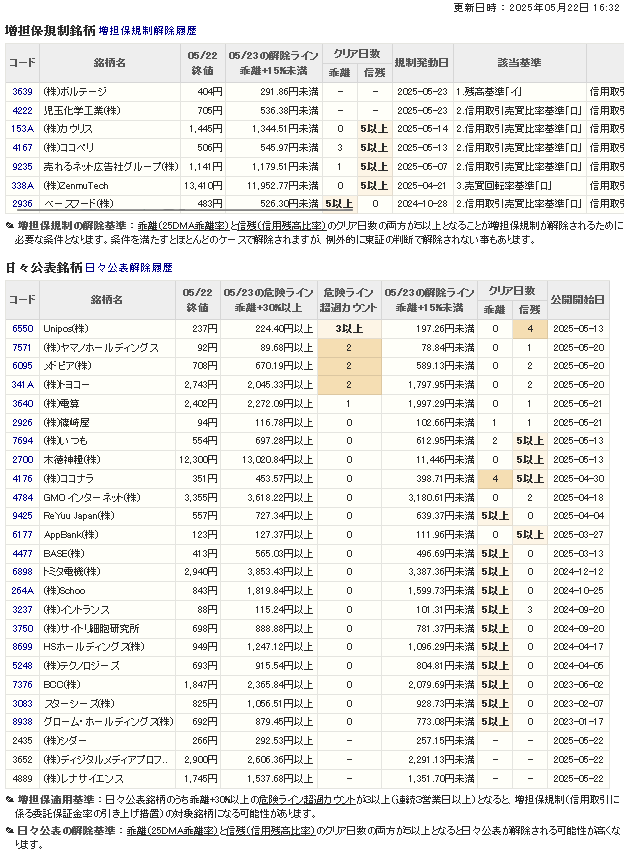Select the 3.売買回転率基準「ロ」 criteria cell
Screen dimensions: 634x860
[x=519, y=185]
